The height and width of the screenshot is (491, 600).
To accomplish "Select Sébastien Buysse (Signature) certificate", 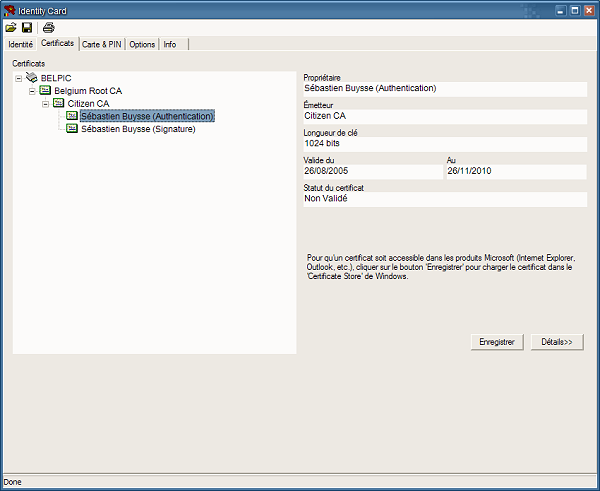I will click(138, 129).
